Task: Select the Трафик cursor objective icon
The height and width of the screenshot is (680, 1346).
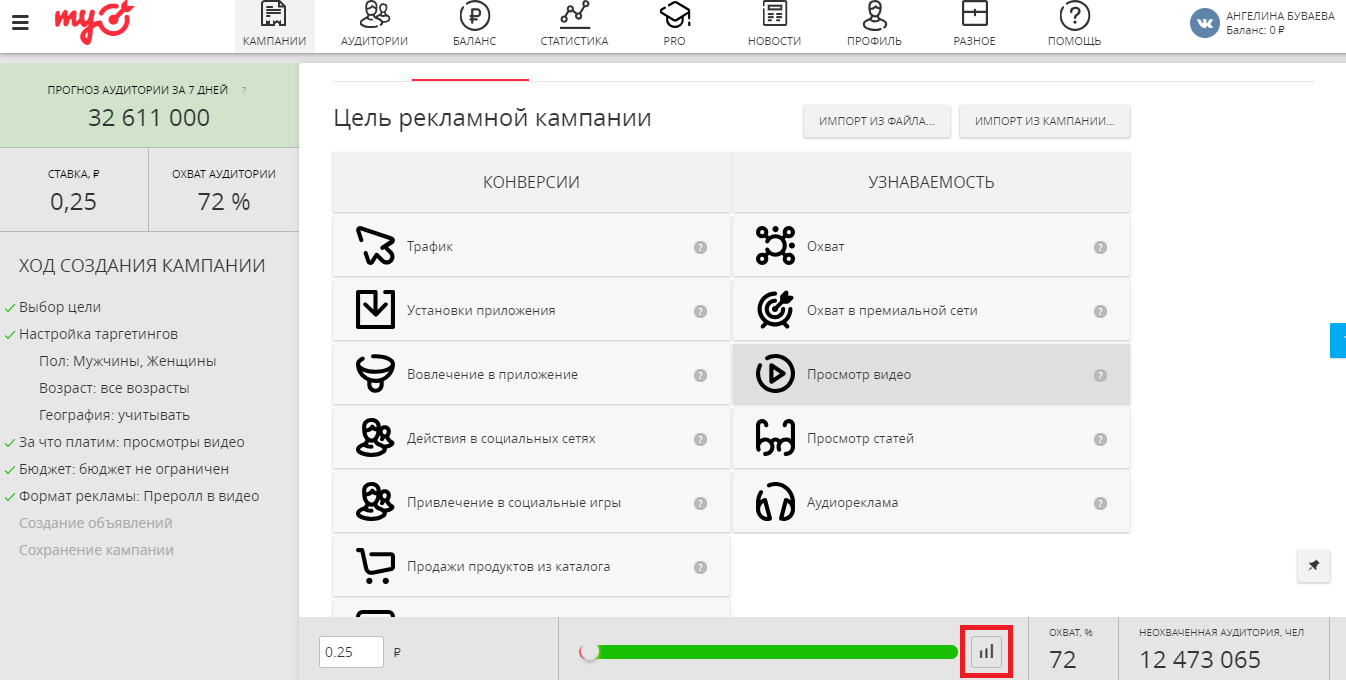Action: pyautogui.click(x=373, y=245)
